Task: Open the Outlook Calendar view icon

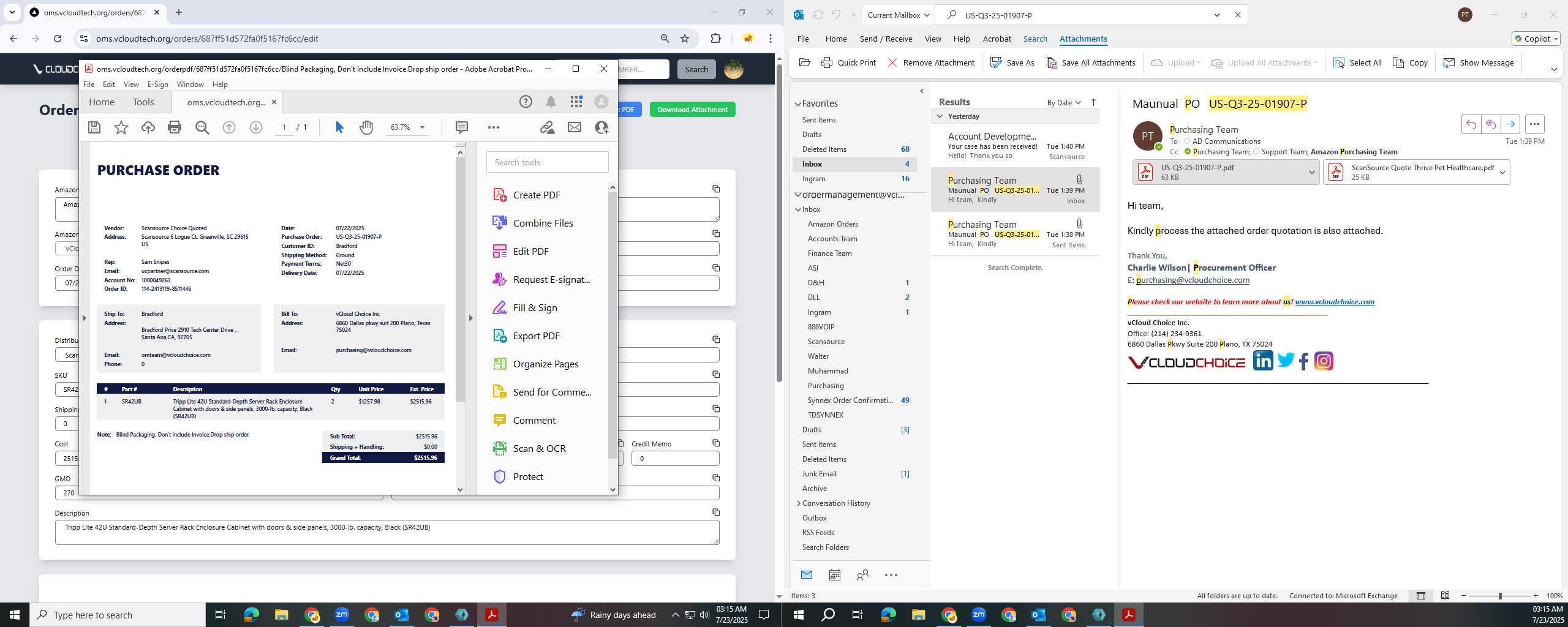Action: pyautogui.click(x=834, y=575)
